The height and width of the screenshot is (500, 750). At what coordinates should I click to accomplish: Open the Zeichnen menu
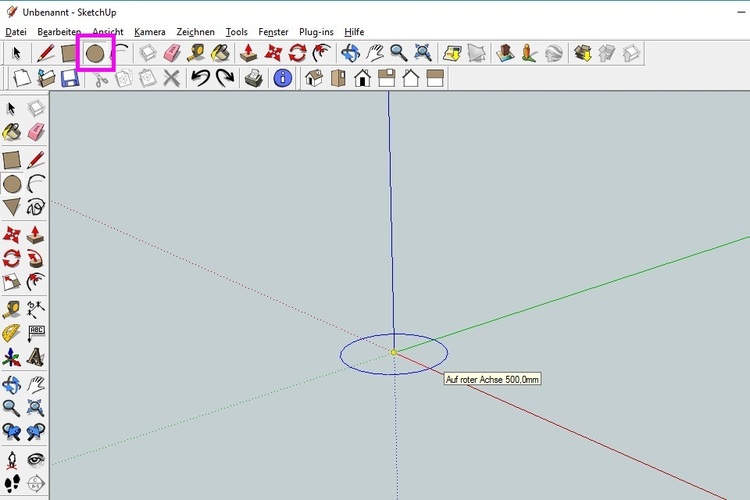tap(195, 32)
